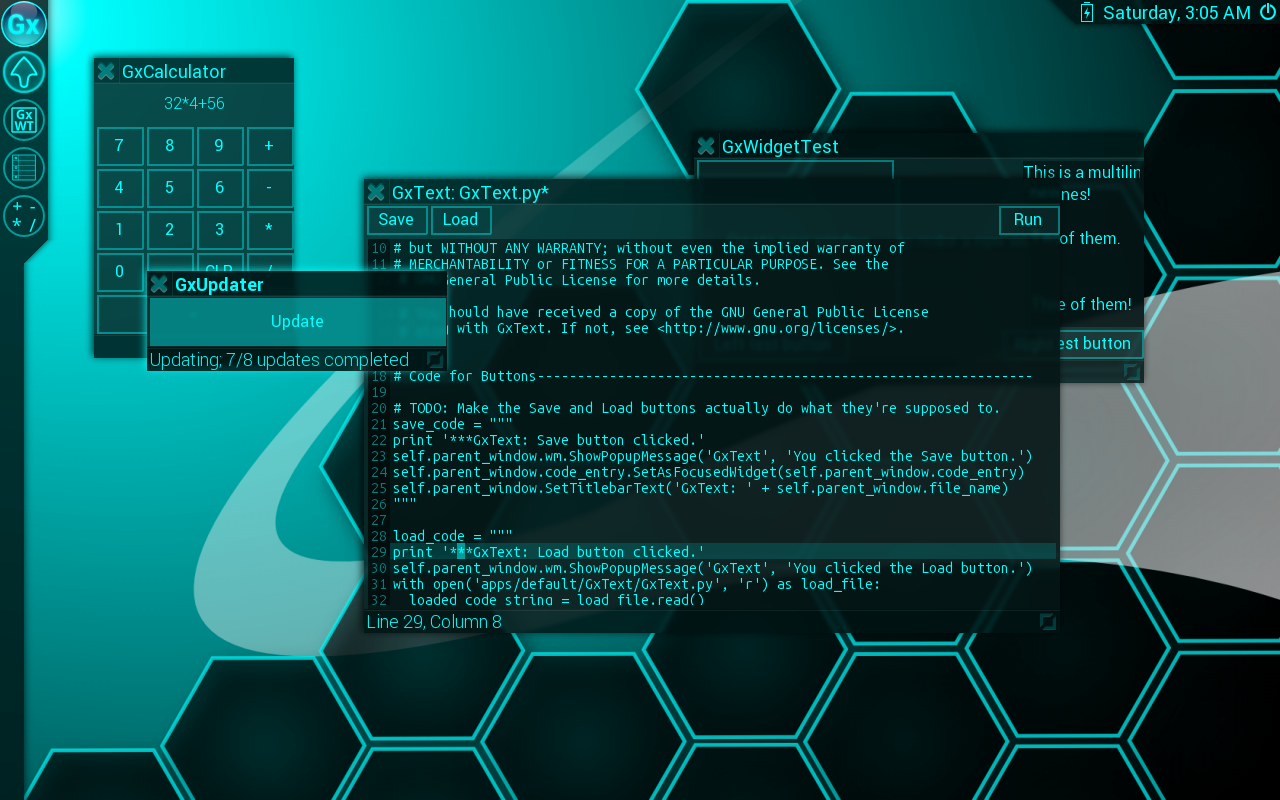The width and height of the screenshot is (1280, 800).
Task: Click code line 10 'but WITHOUT ANY WARRANTY'
Action: pyautogui.click(x=649, y=248)
